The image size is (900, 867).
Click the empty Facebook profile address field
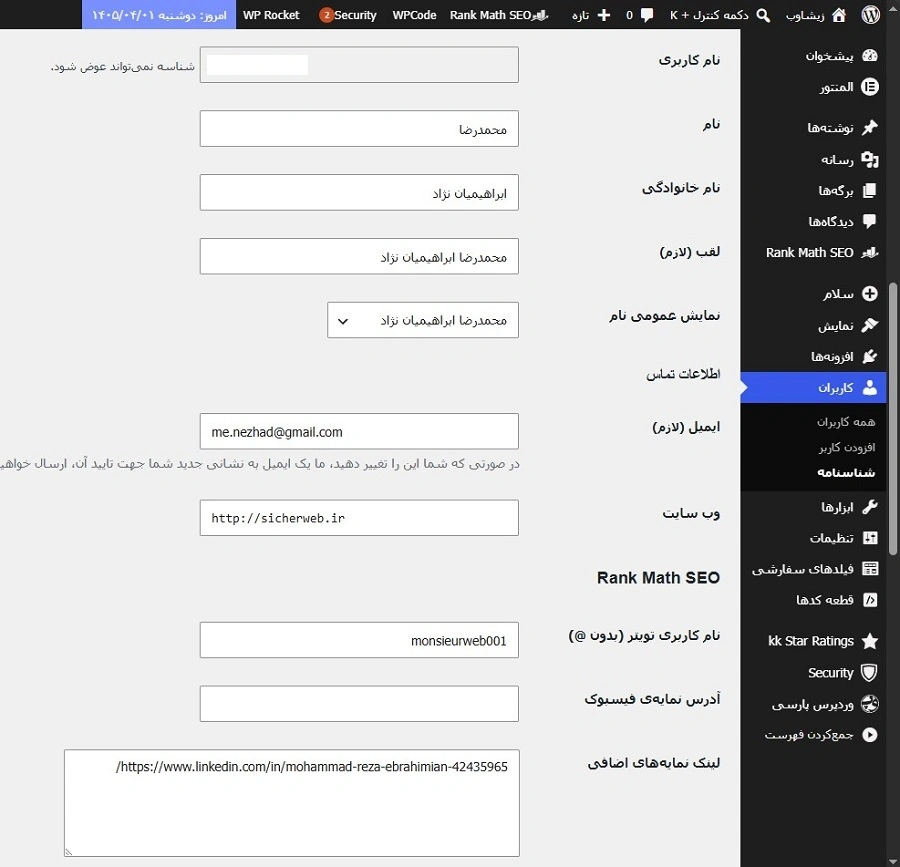tap(359, 703)
